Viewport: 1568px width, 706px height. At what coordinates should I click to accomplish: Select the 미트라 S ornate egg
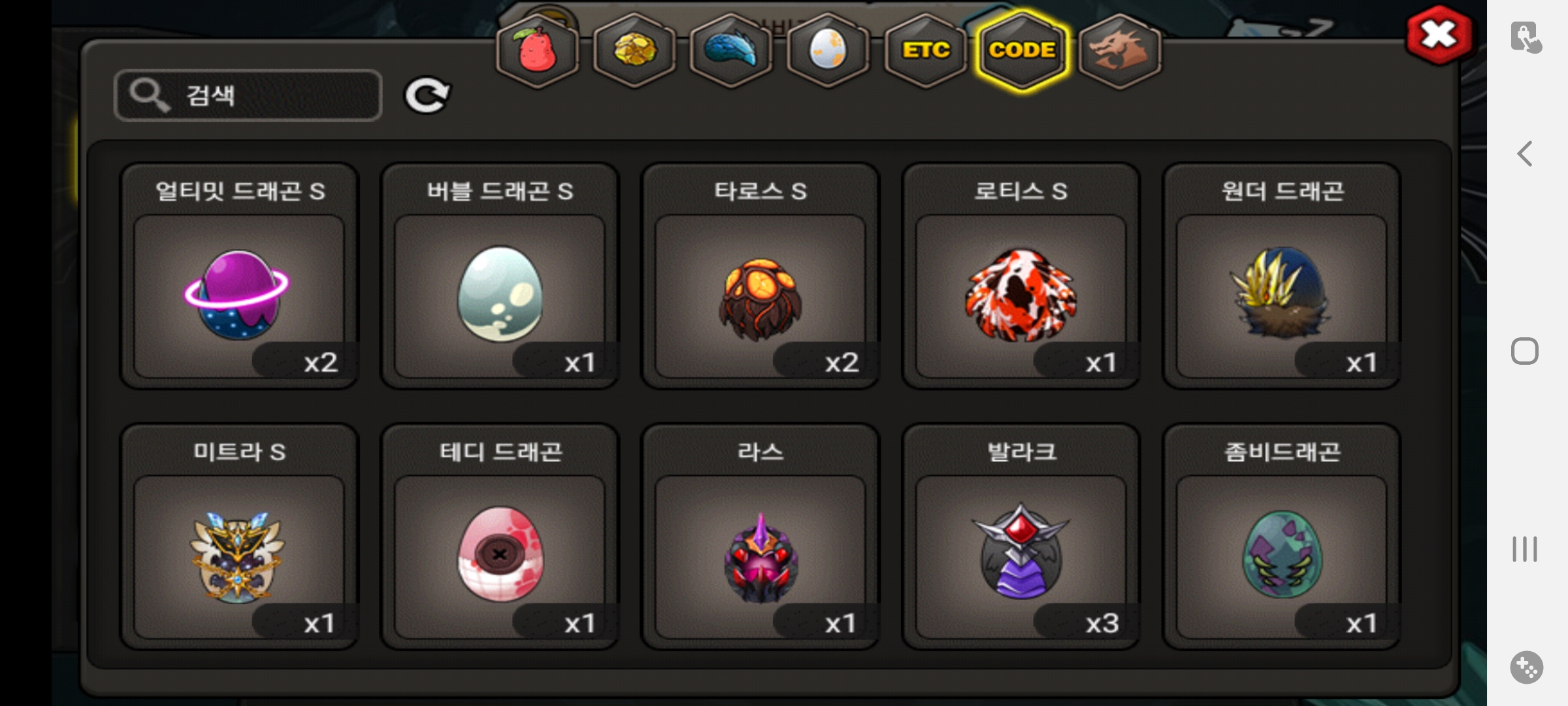239,537
